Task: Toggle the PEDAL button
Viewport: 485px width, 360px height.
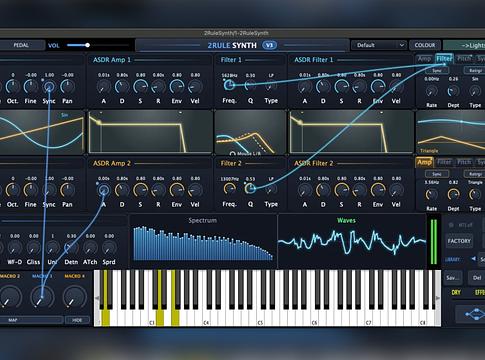Action: (21, 45)
